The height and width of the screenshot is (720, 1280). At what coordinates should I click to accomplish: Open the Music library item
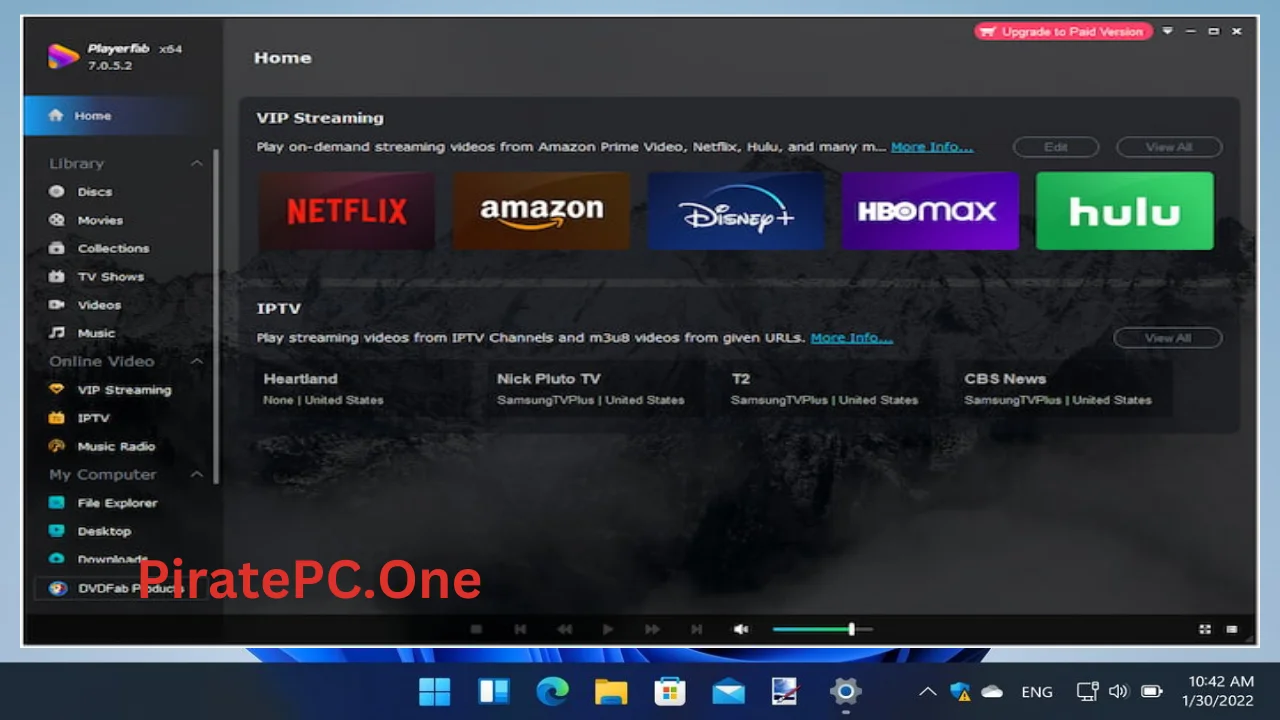click(x=96, y=333)
